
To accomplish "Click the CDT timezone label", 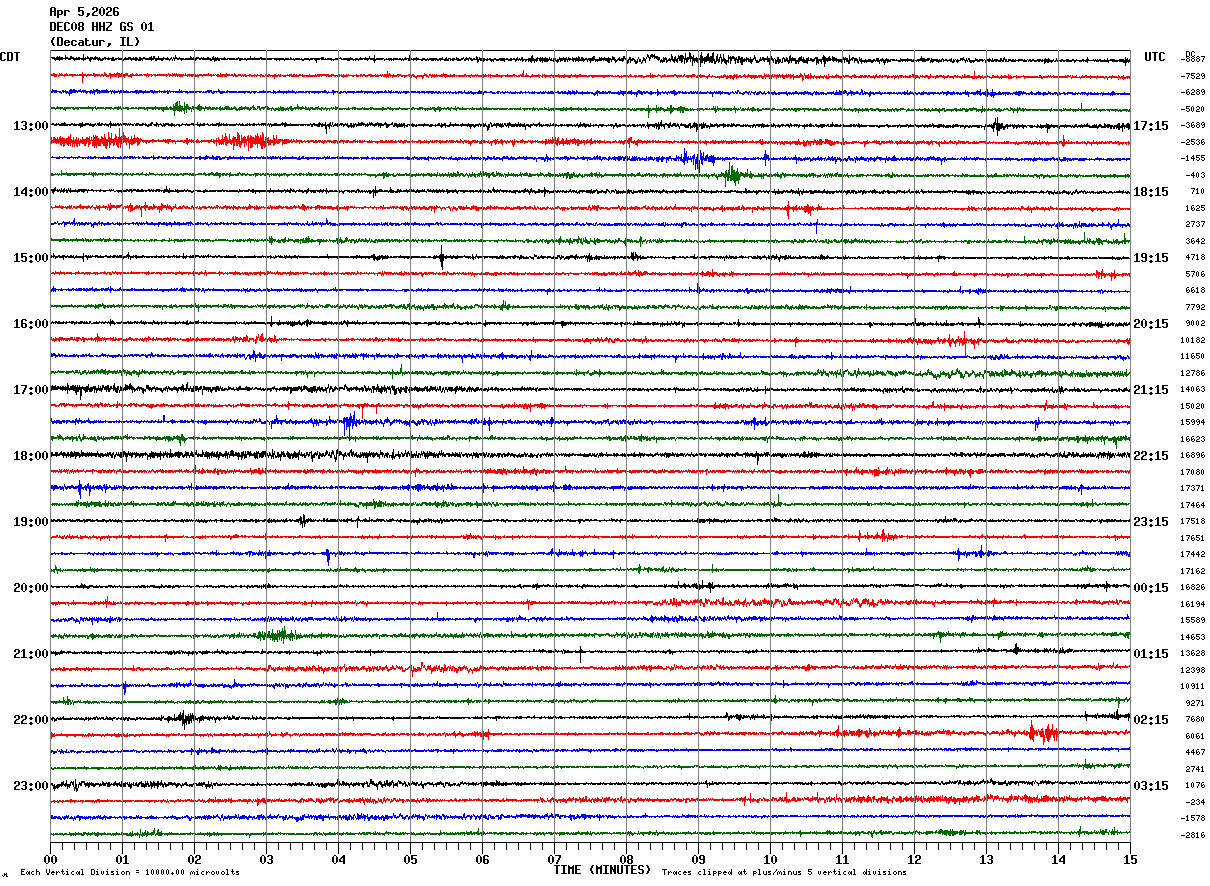I will point(10,57).
